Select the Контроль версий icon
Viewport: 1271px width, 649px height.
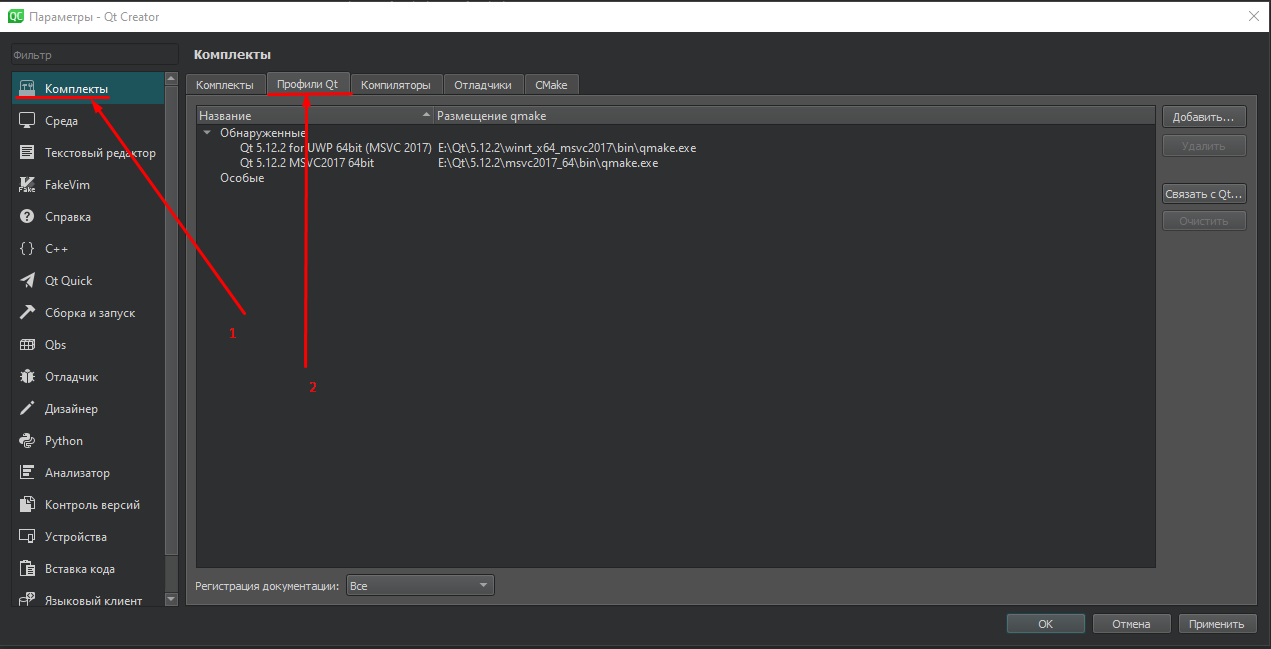pos(28,504)
